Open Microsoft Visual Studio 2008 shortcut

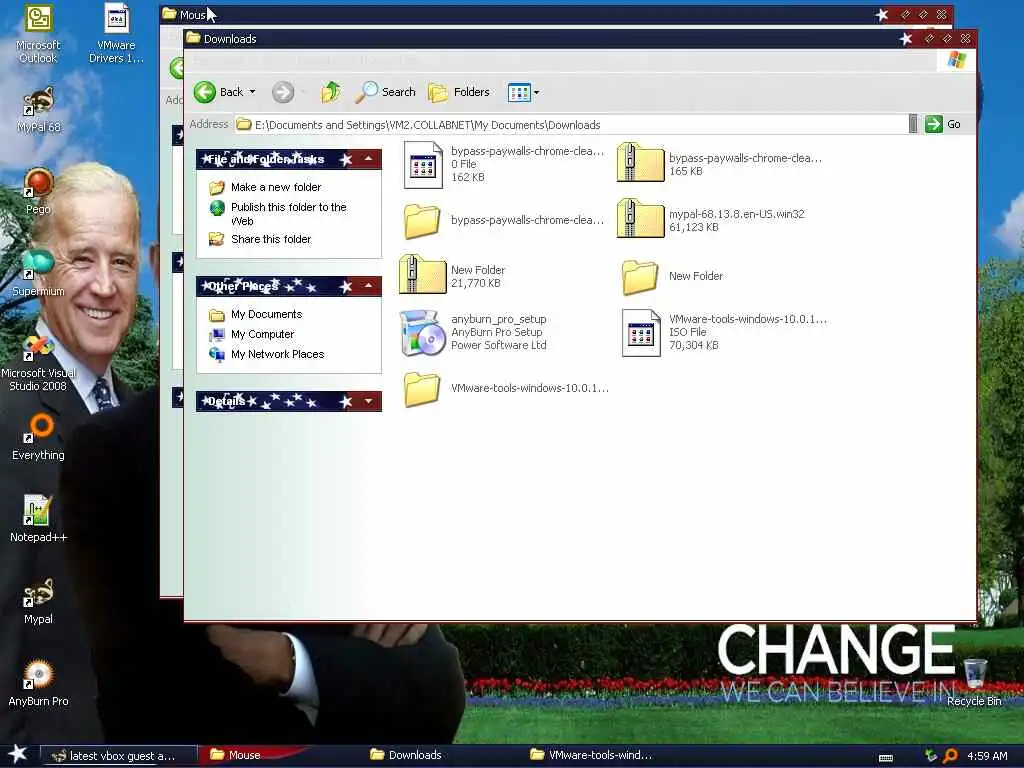coord(39,363)
